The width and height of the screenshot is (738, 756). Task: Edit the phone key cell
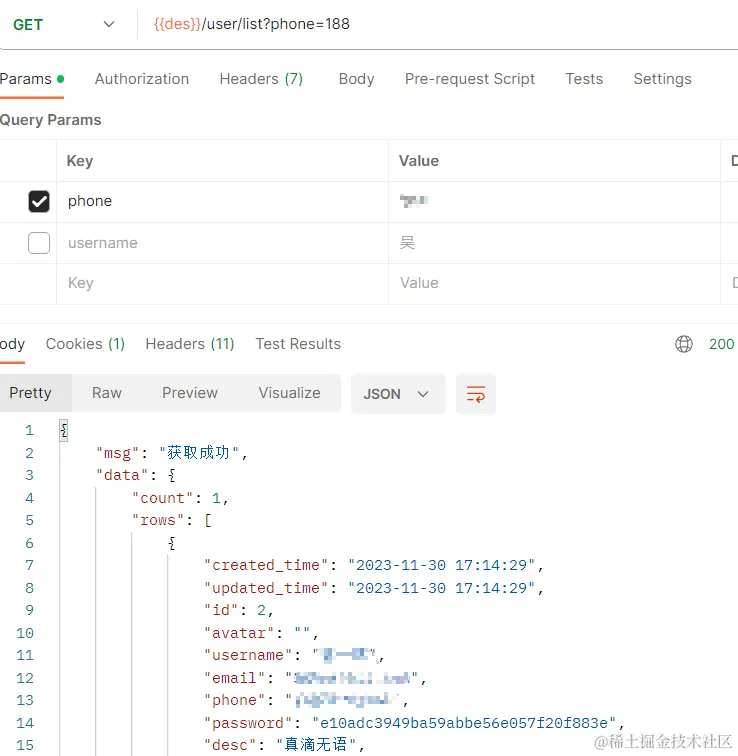coord(222,202)
